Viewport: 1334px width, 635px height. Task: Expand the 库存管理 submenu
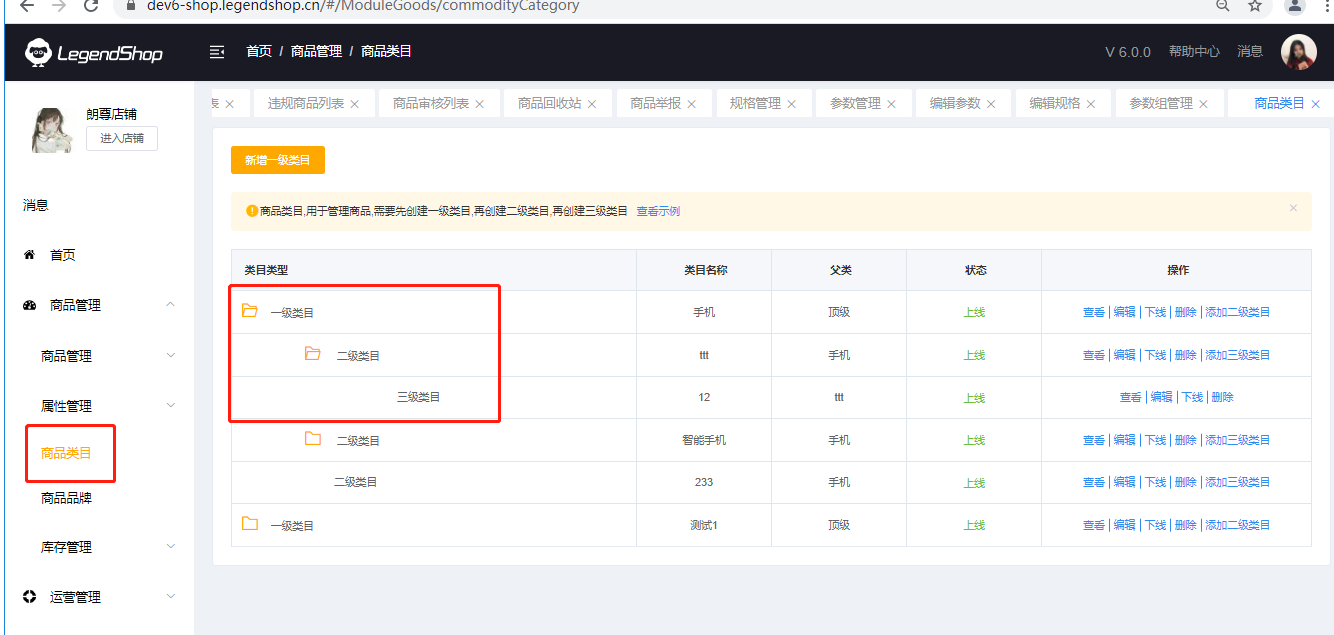pyautogui.click(x=171, y=547)
